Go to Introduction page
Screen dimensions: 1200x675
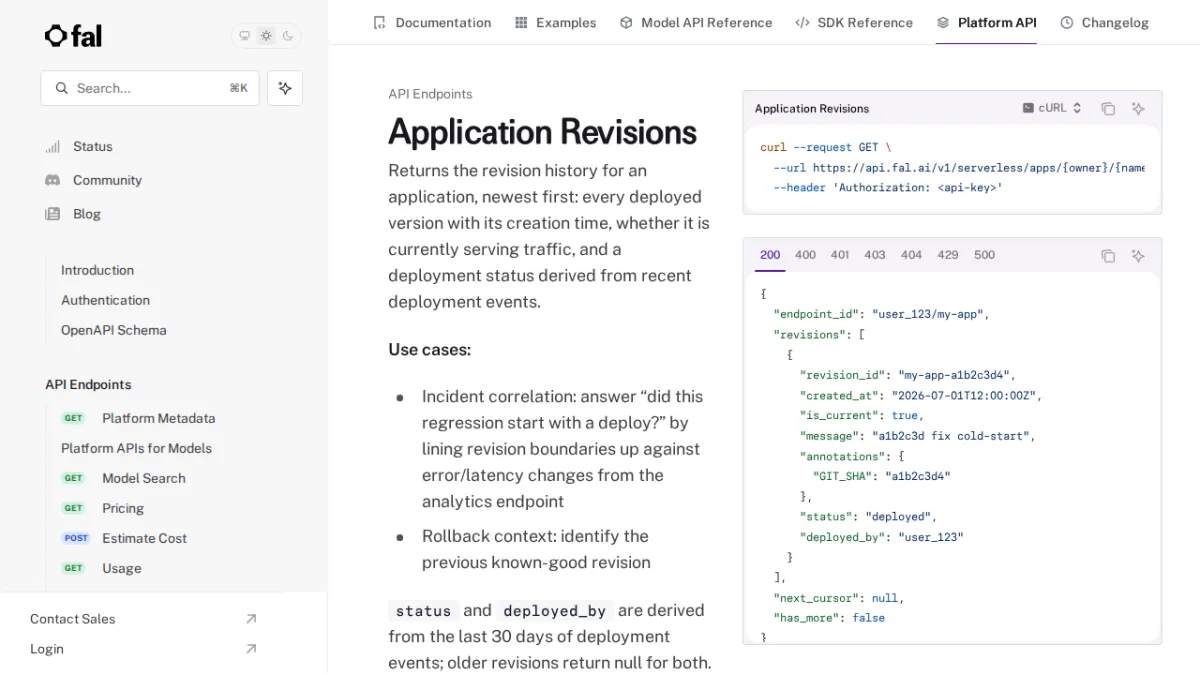click(97, 270)
